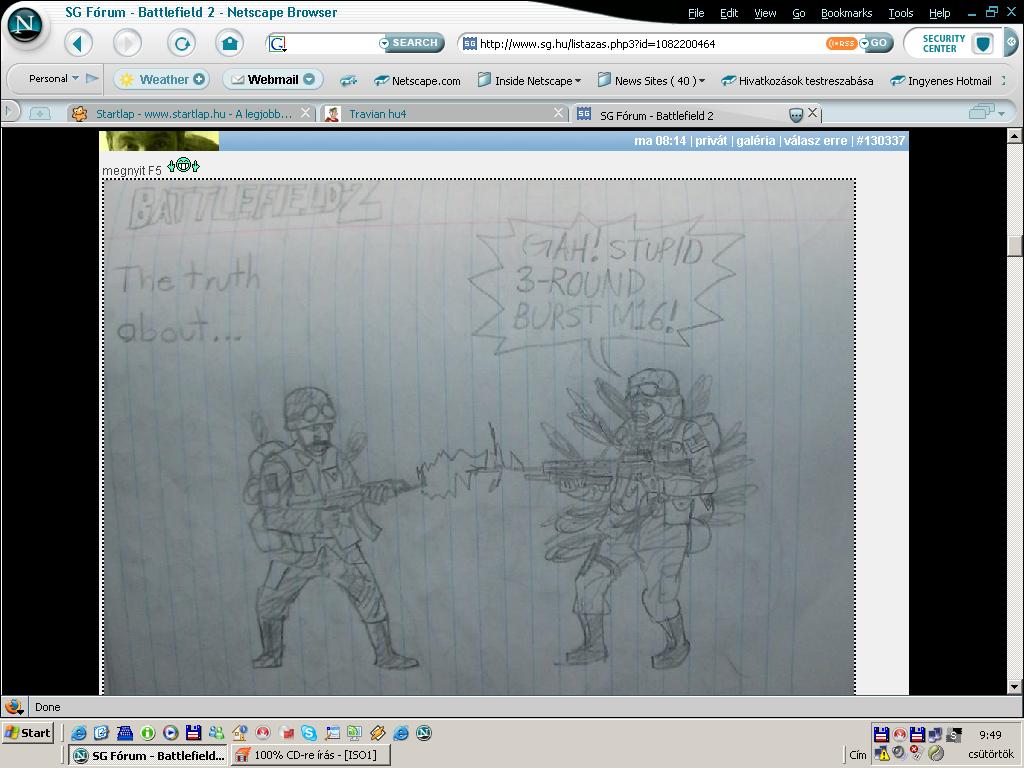Click the page's vertical scrollbar thumb
The height and width of the screenshot is (768, 1024).
(x=1015, y=246)
